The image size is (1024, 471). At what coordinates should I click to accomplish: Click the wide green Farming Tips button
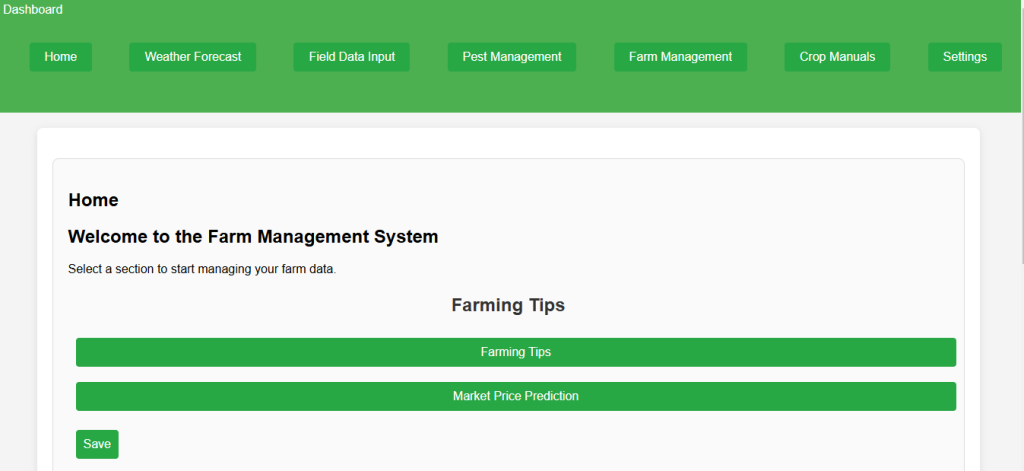coord(515,352)
